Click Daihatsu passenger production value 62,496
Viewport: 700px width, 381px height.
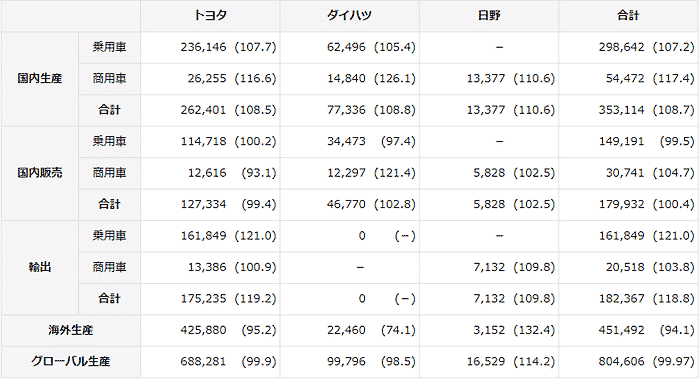click(346, 47)
